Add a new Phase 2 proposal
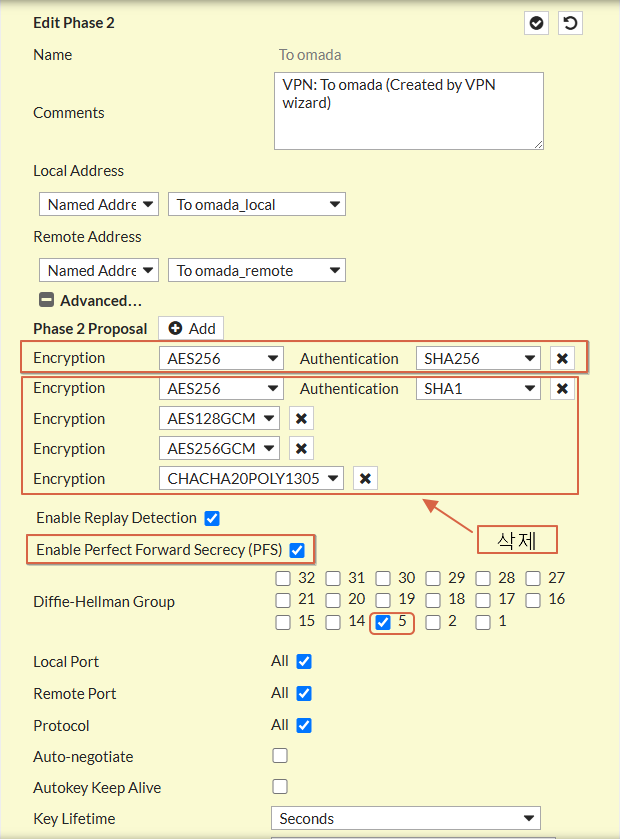The image size is (620, 839). pyautogui.click(x=191, y=328)
